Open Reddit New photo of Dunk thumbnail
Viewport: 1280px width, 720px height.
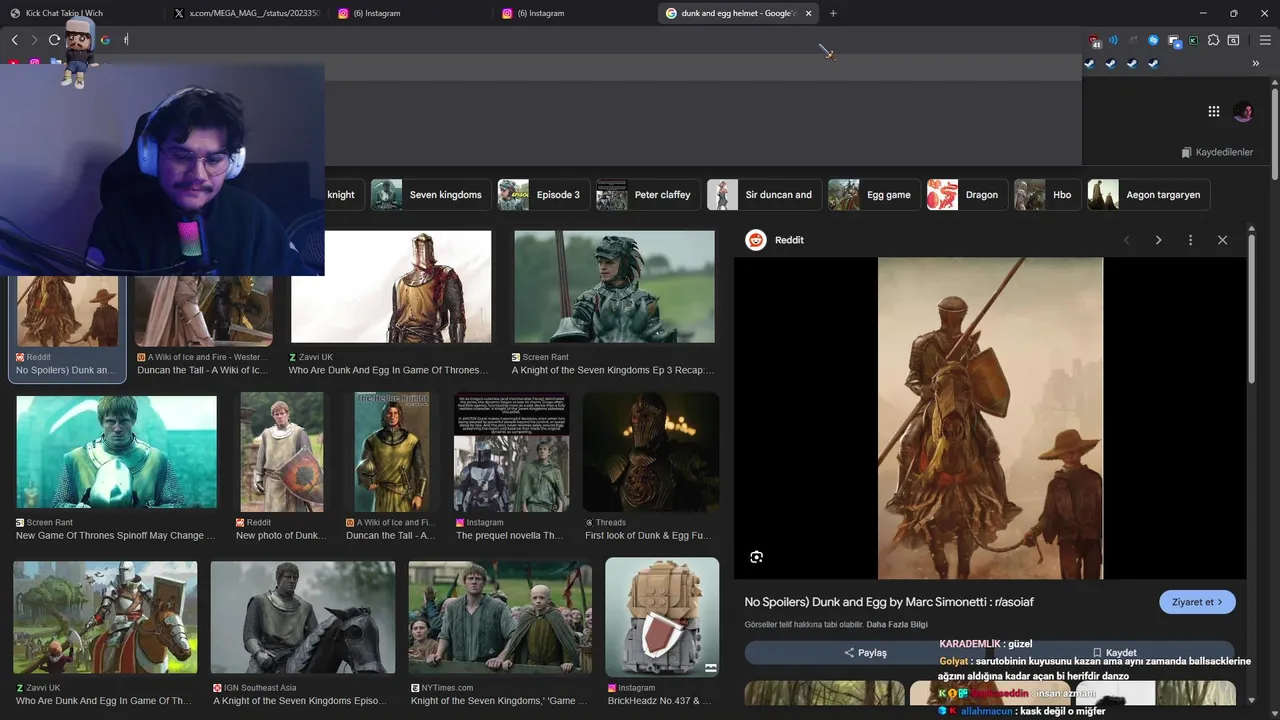(281, 452)
